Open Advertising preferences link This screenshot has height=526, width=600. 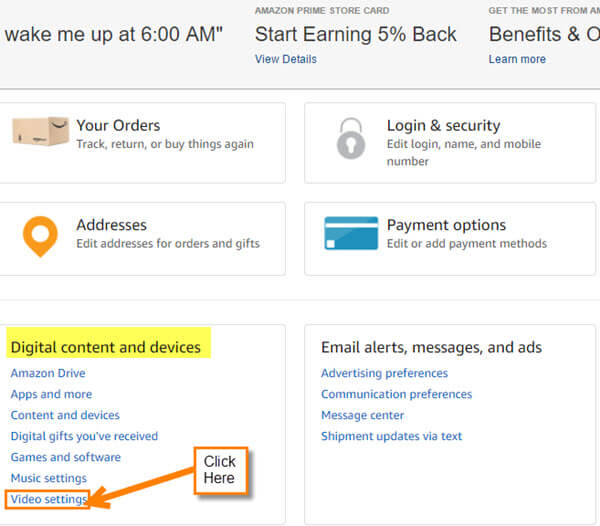pos(384,373)
